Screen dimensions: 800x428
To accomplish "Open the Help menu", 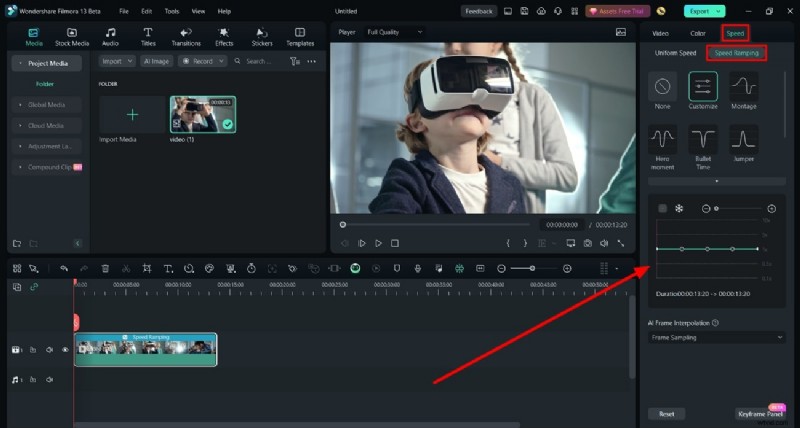I will coord(224,11).
